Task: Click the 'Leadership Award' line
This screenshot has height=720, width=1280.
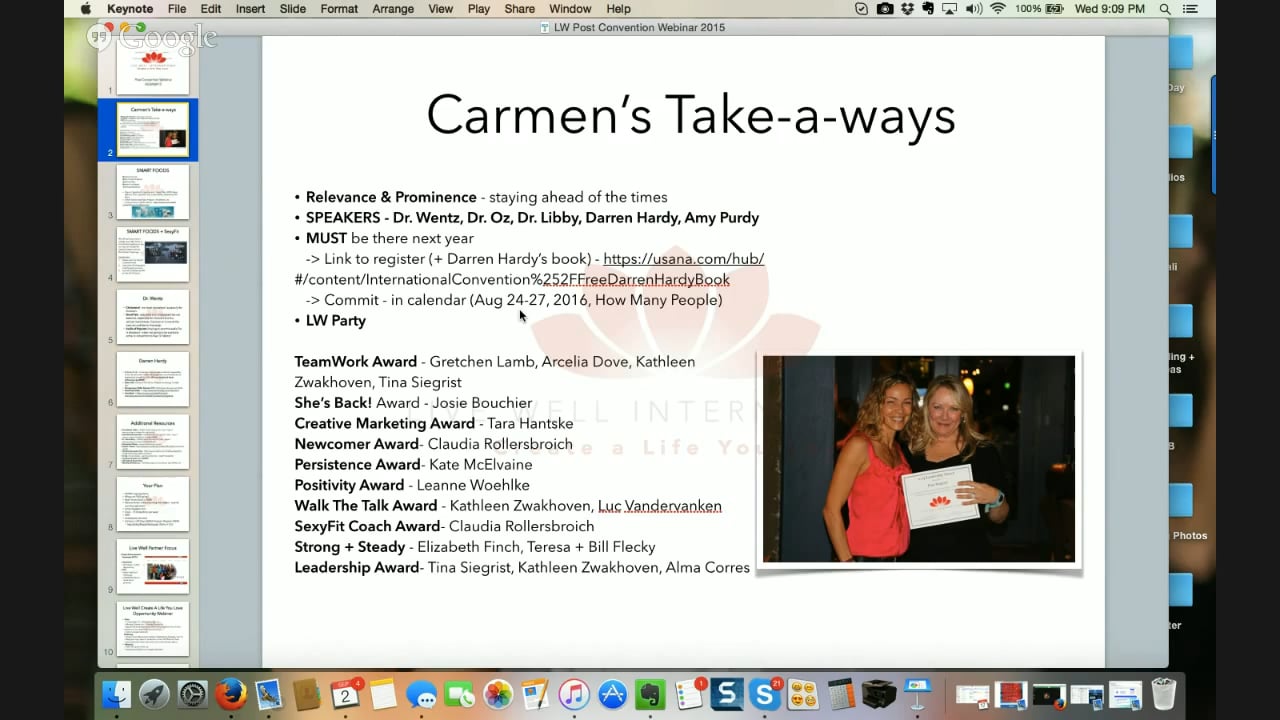Action: [x=522, y=568]
